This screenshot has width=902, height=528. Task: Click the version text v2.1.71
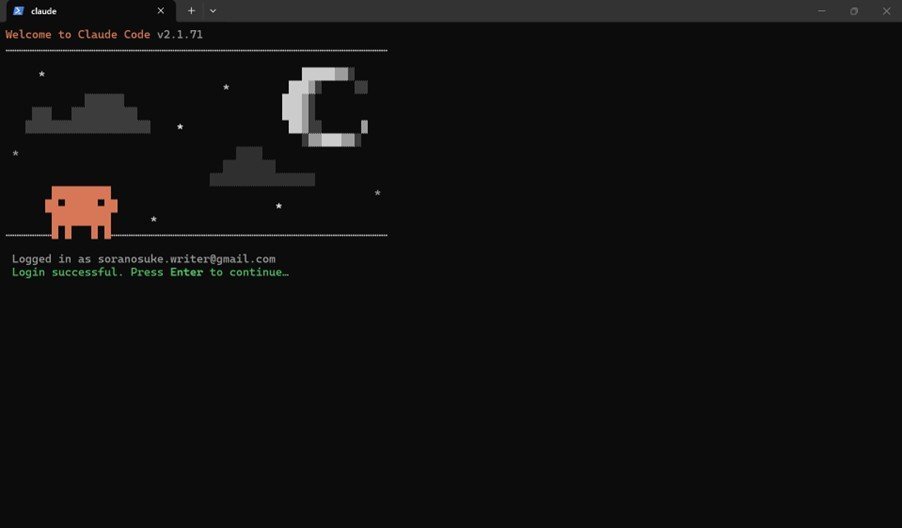(x=179, y=35)
